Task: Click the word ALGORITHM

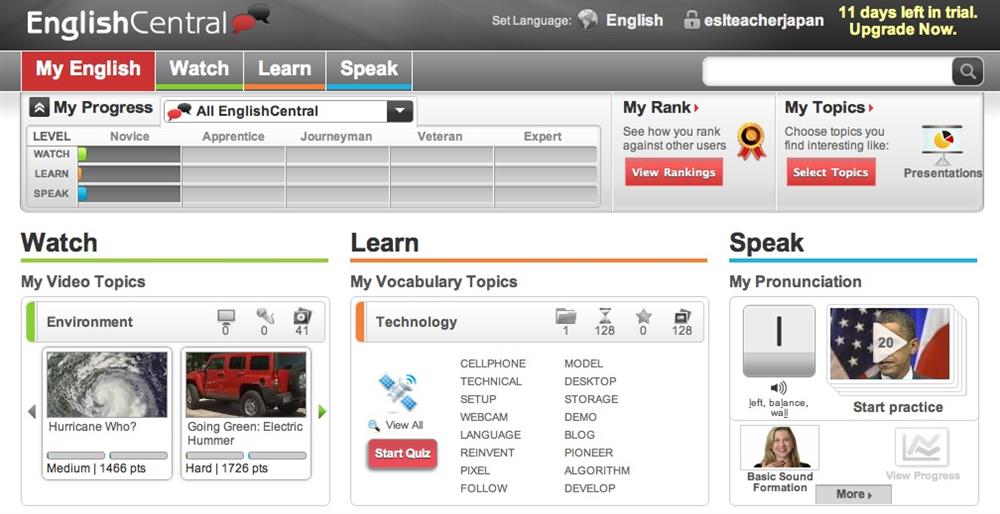Action: click(597, 471)
